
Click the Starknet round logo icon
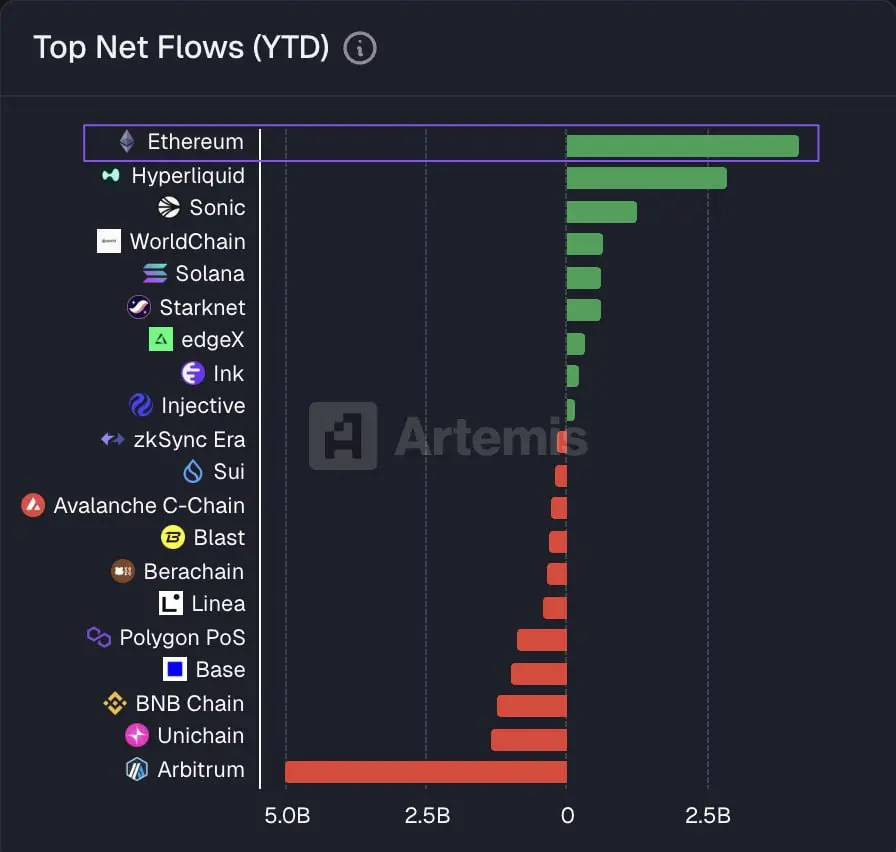coord(139,307)
